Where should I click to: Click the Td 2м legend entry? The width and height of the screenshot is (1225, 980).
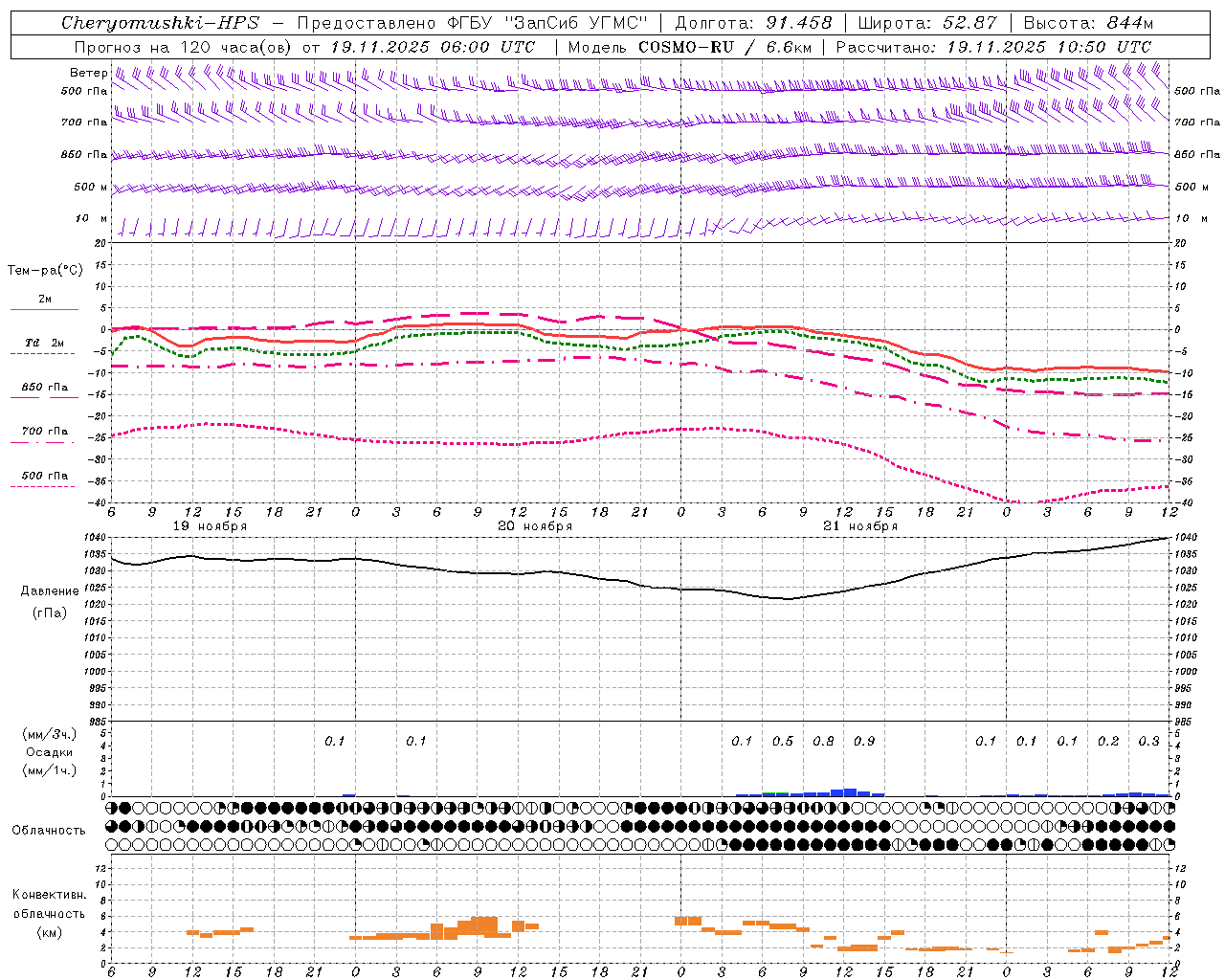pos(44,343)
